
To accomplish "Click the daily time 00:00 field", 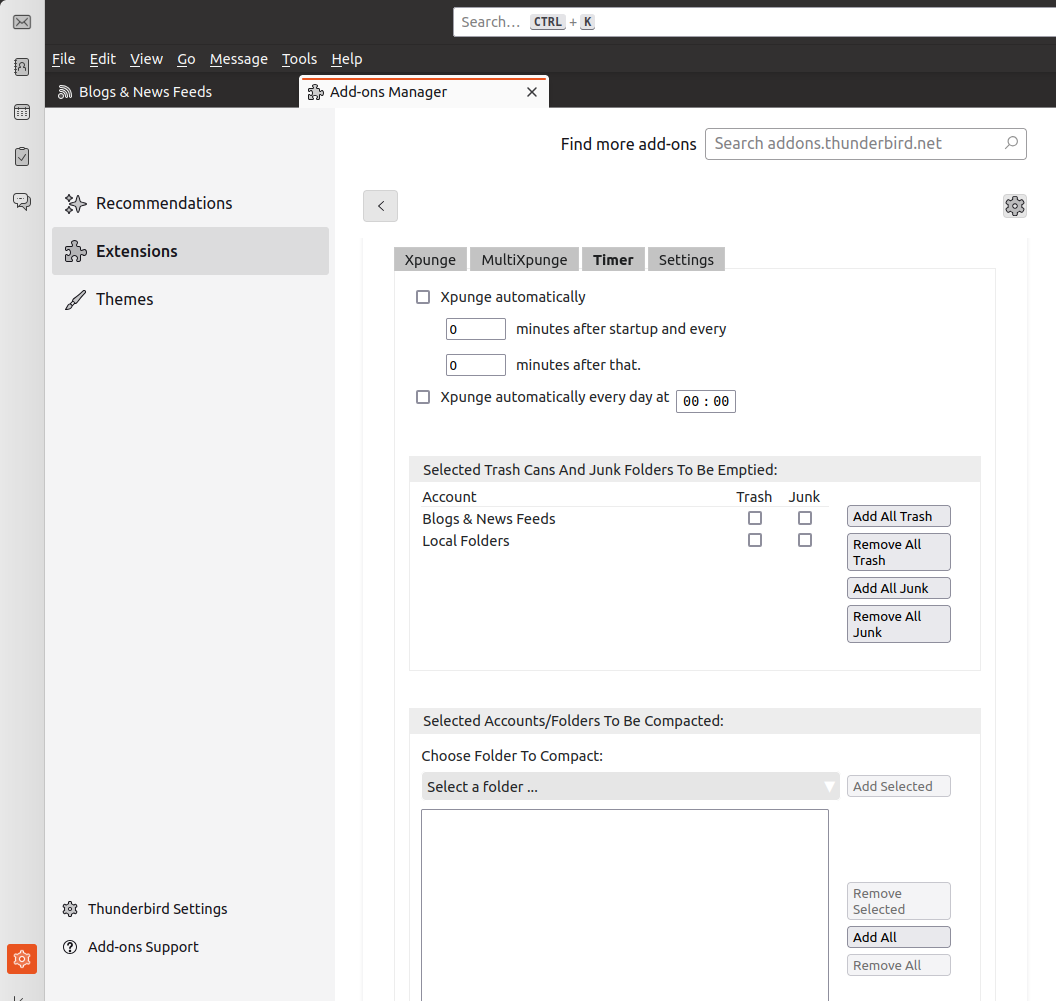I will [x=706, y=401].
